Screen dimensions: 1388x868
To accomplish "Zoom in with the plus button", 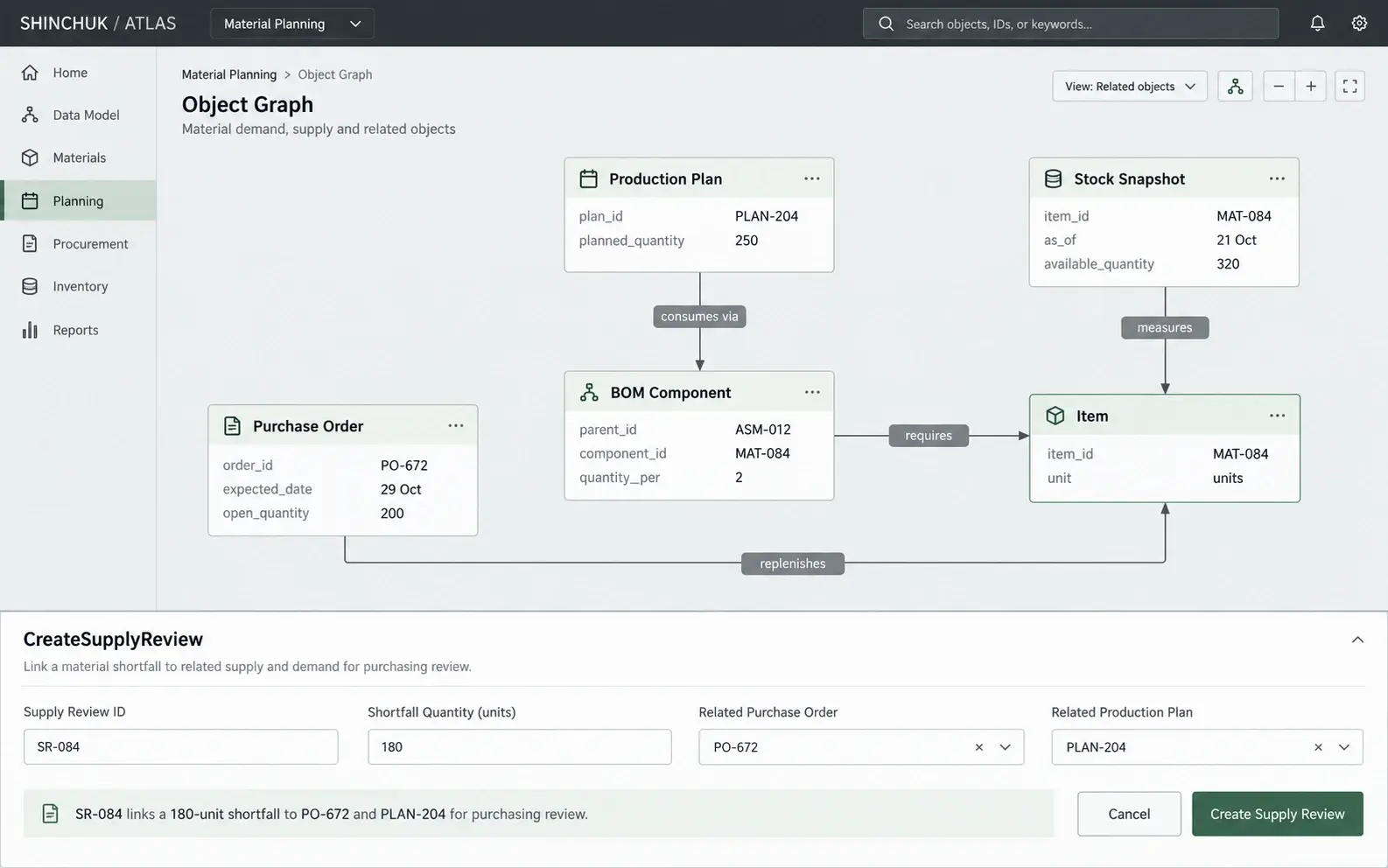I will coord(1311,86).
